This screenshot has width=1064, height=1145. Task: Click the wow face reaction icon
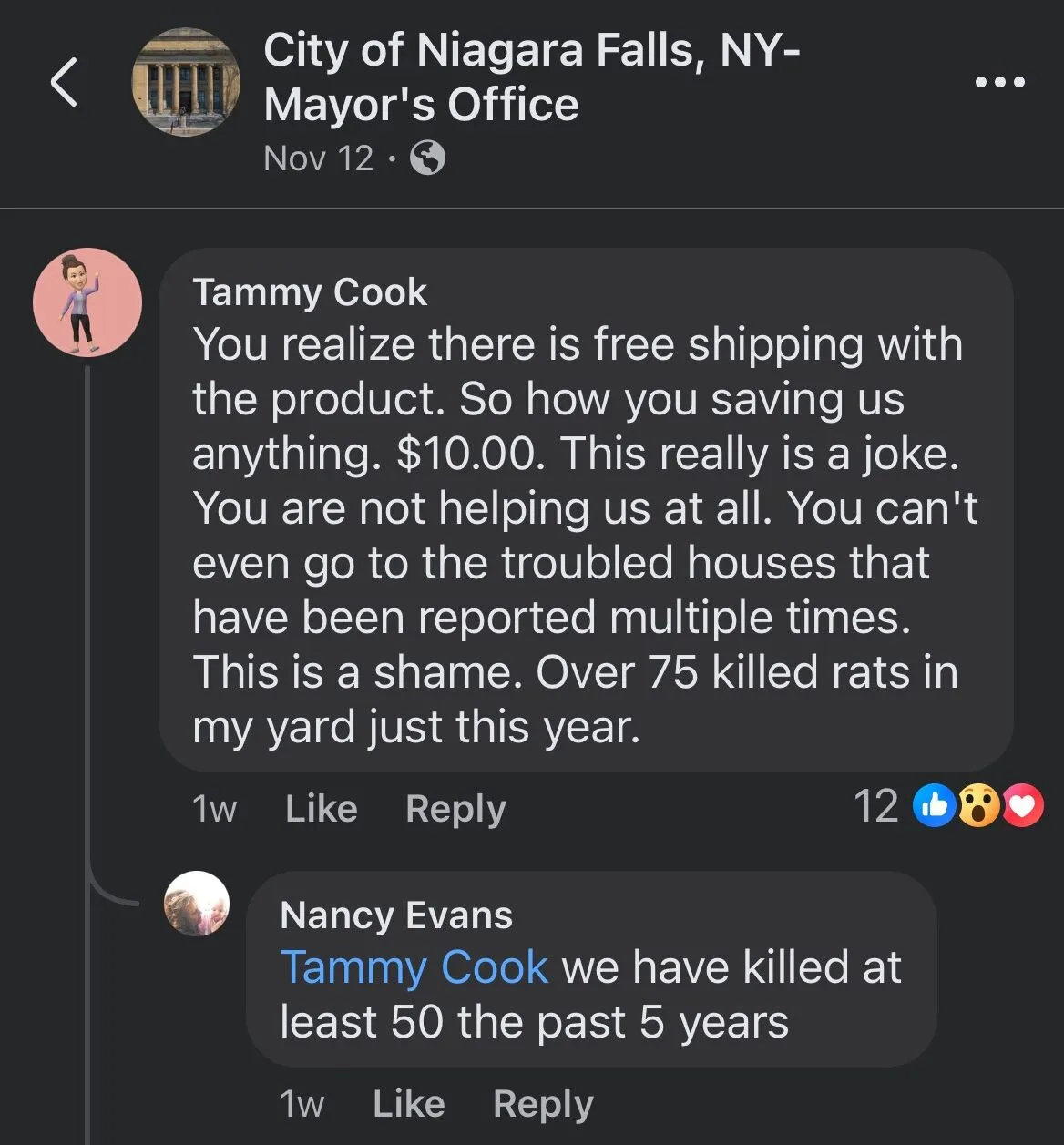(x=978, y=805)
